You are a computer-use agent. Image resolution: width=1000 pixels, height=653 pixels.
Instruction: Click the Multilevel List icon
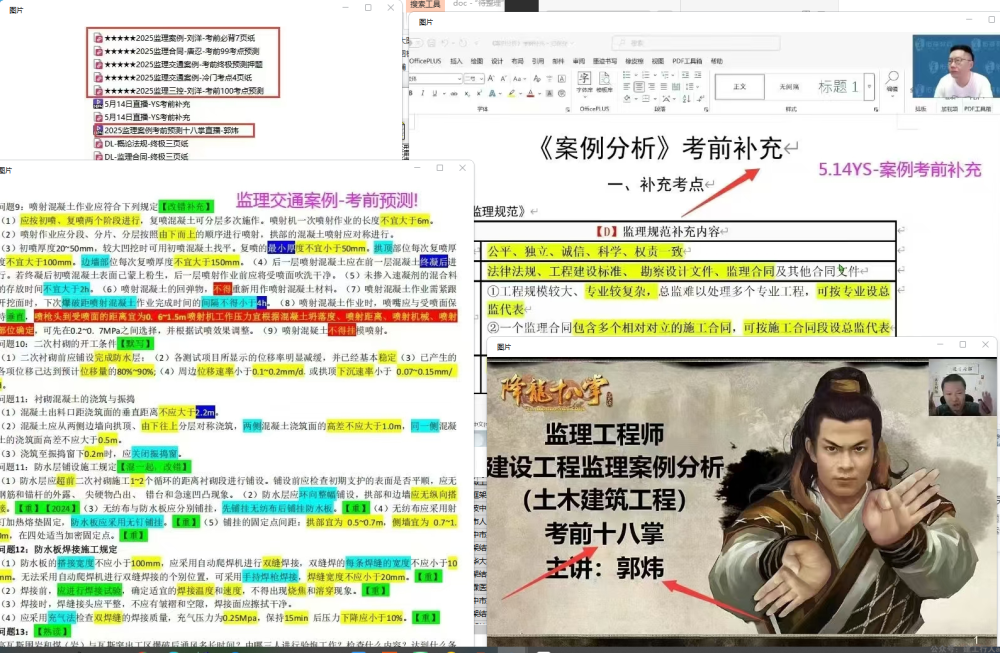pos(665,75)
